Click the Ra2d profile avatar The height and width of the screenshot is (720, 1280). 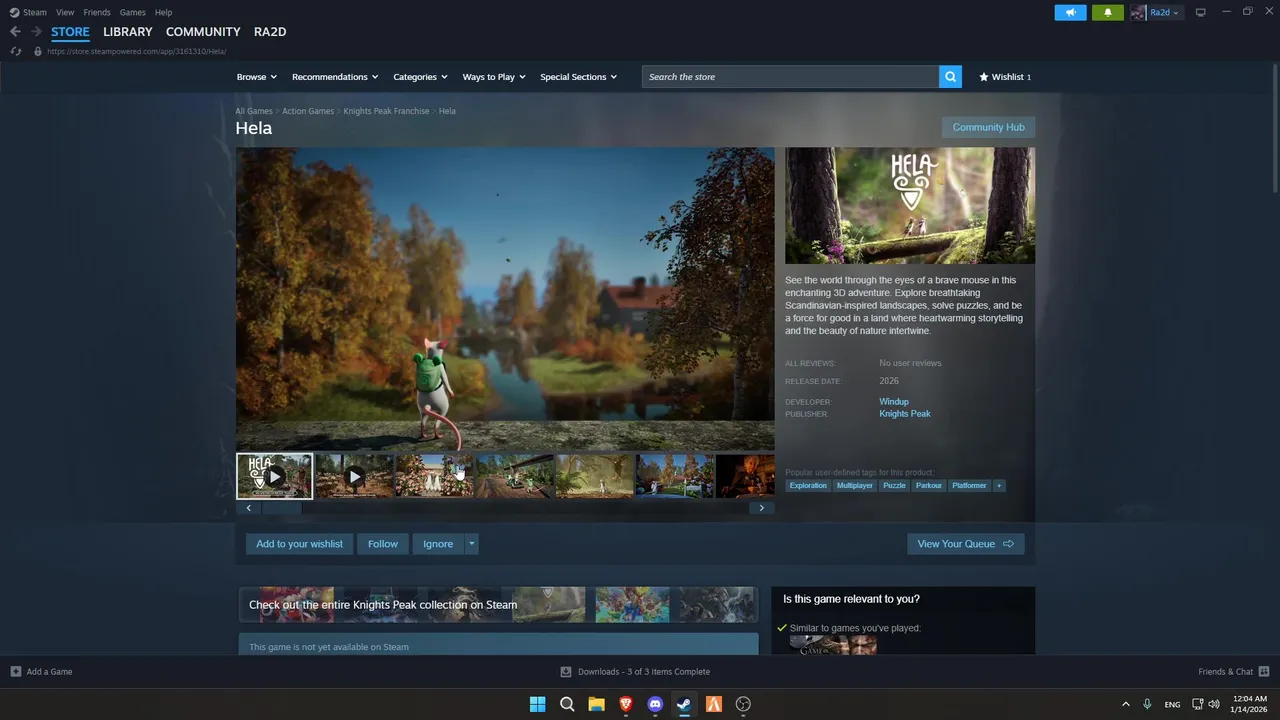click(1139, 12)
